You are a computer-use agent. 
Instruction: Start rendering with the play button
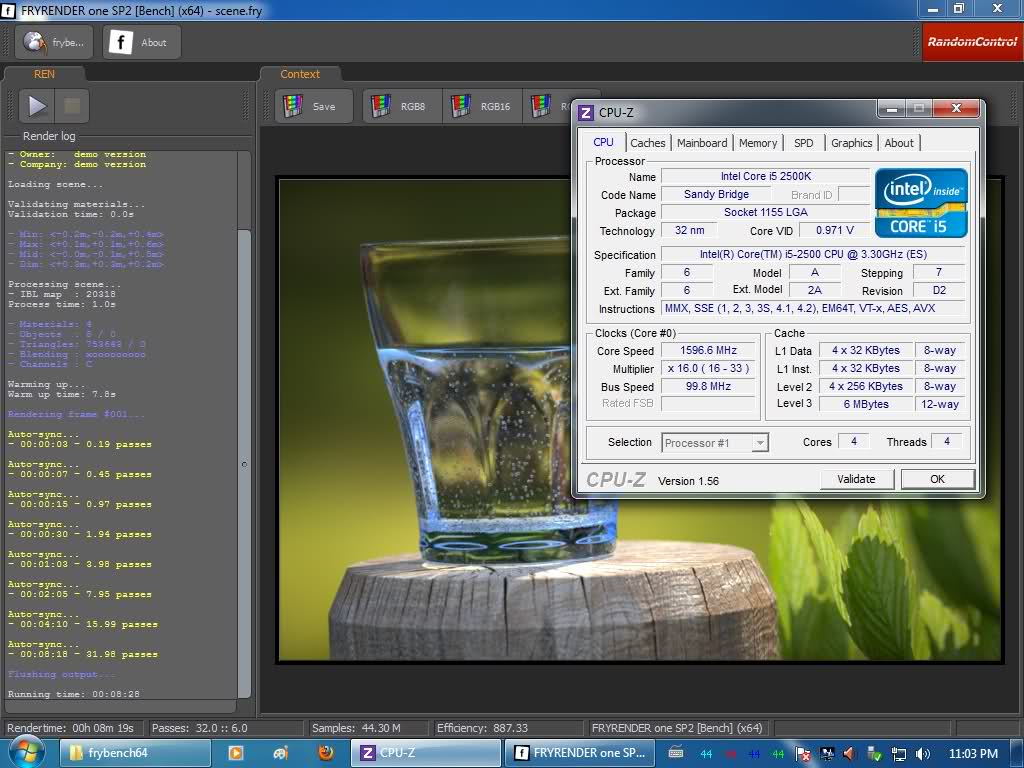click(37, 106)
